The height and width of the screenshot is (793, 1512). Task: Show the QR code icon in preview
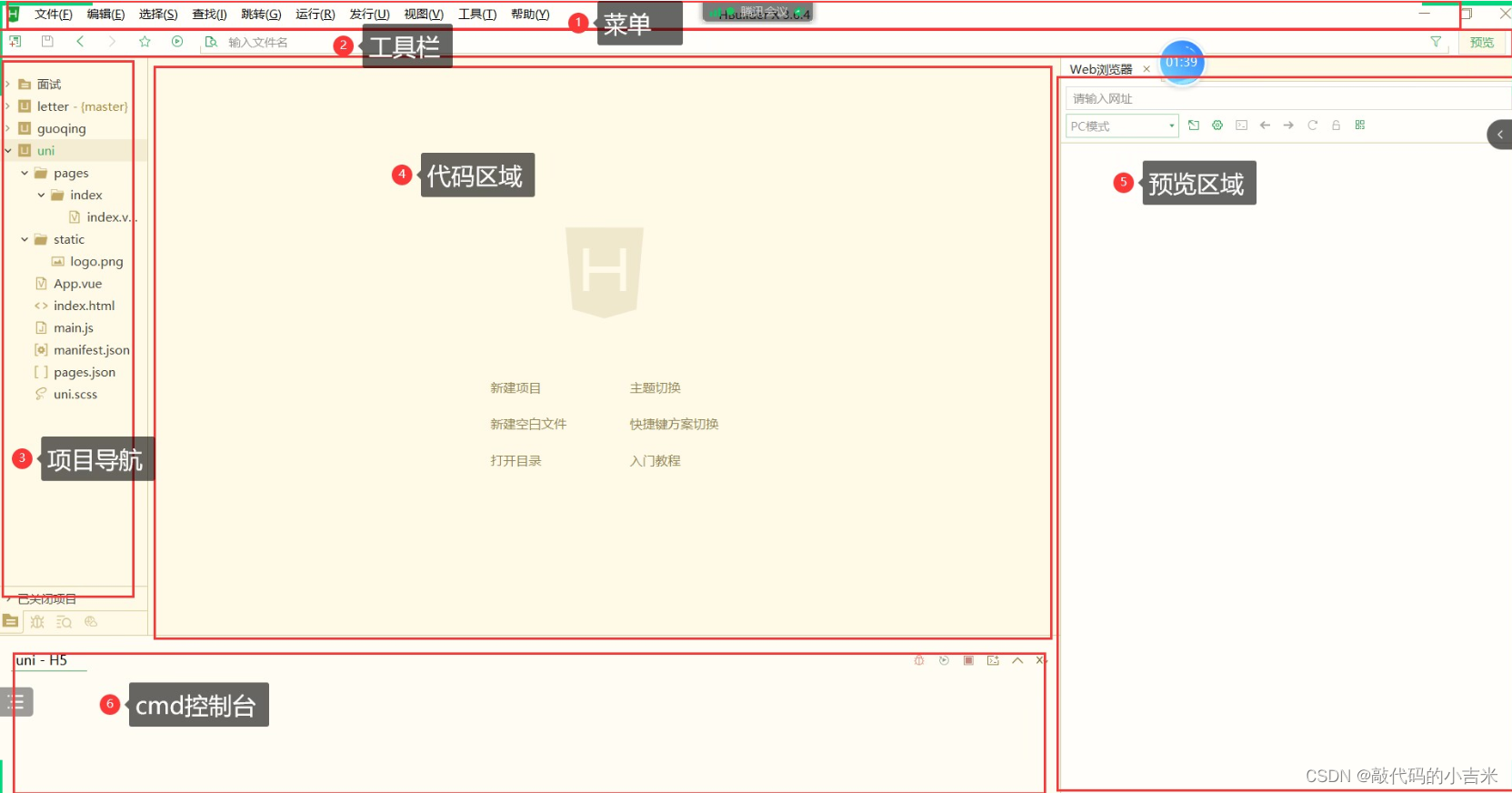[1360, 125]
